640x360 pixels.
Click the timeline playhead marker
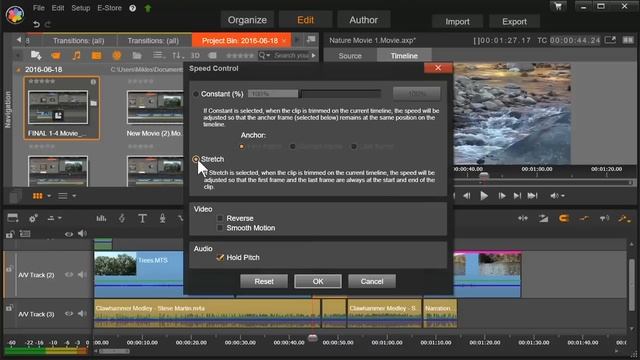[x=313, y=338]
